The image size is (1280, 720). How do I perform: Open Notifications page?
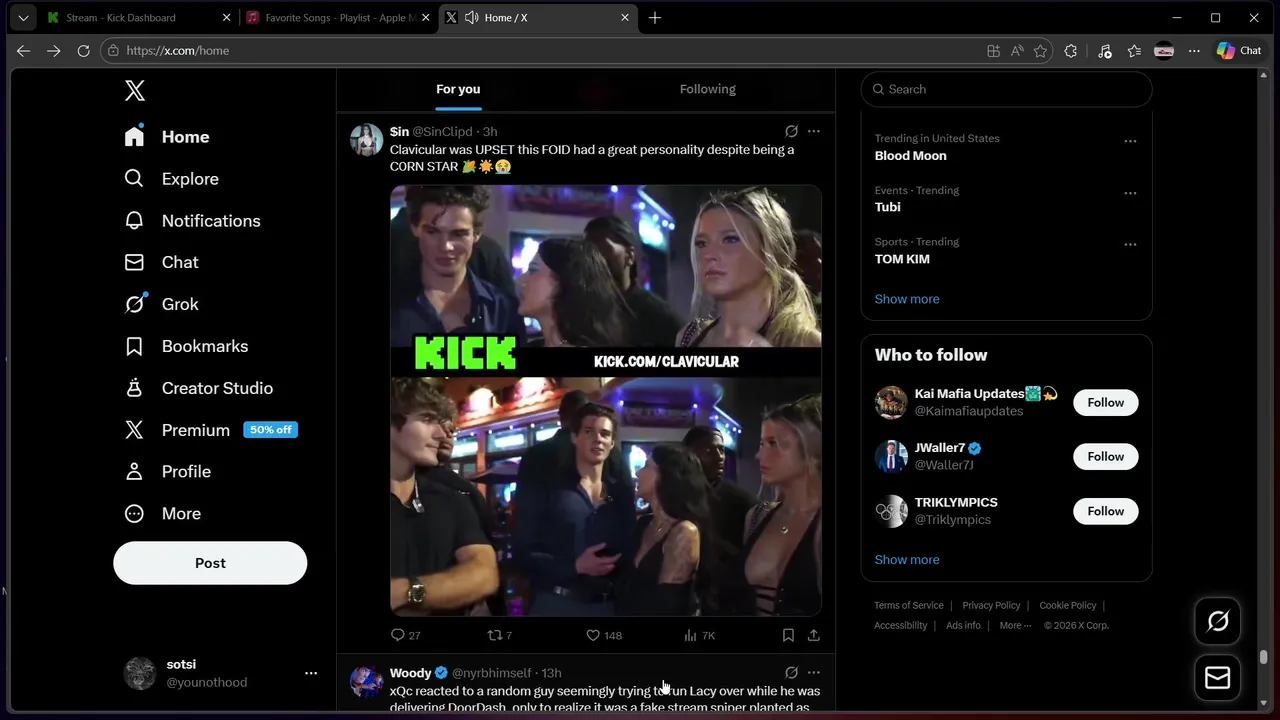(x=192, y=221)
